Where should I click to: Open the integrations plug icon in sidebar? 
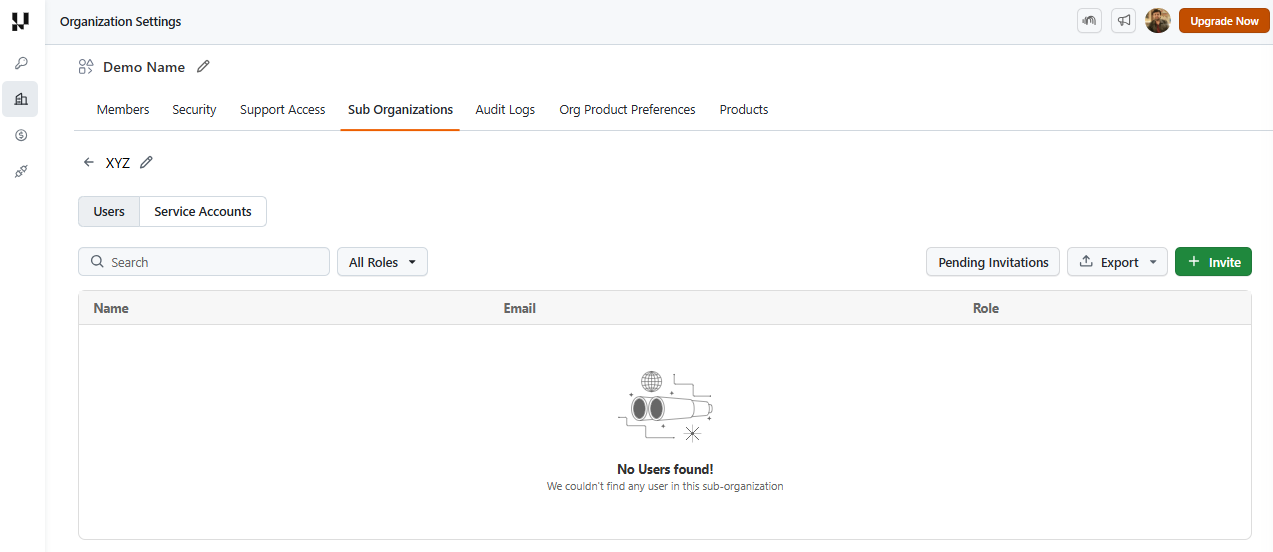tap(21, 171)
